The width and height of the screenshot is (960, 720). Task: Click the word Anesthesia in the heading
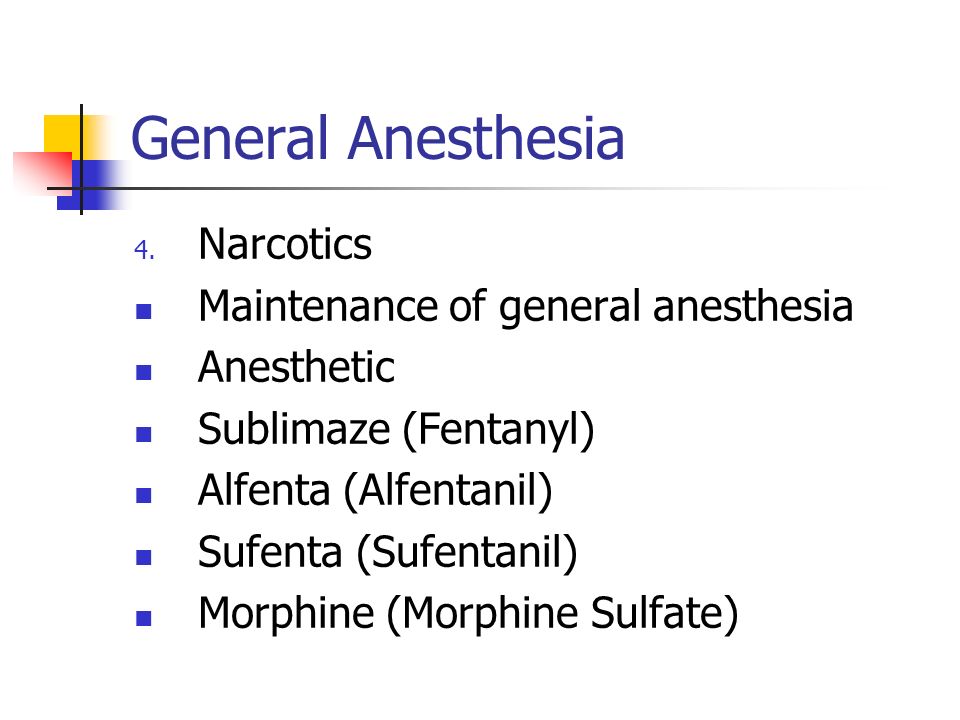point(486,138)
